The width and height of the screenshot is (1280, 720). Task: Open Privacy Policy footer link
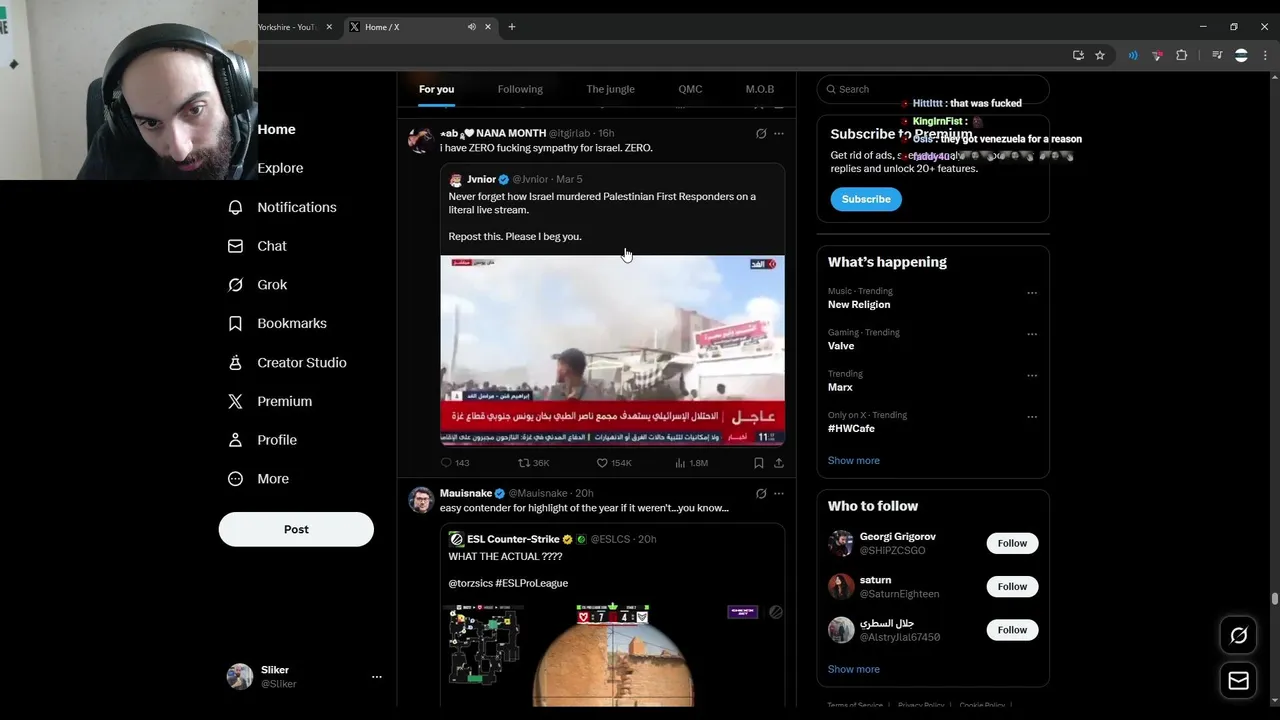921,706
